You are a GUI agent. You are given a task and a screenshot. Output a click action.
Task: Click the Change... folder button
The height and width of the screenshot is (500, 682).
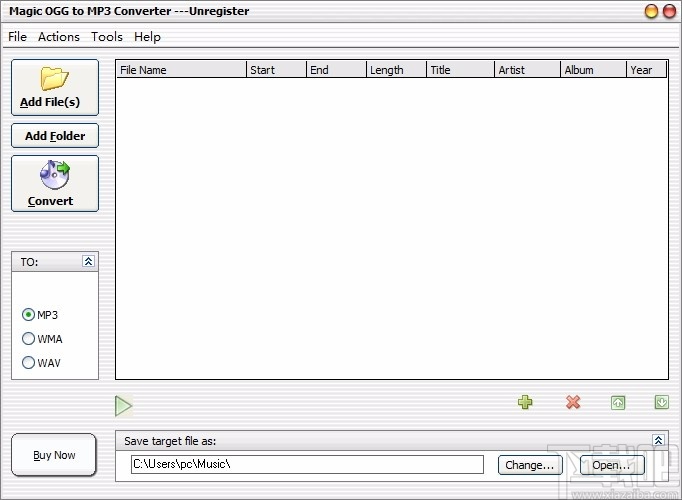coord(530,465)
